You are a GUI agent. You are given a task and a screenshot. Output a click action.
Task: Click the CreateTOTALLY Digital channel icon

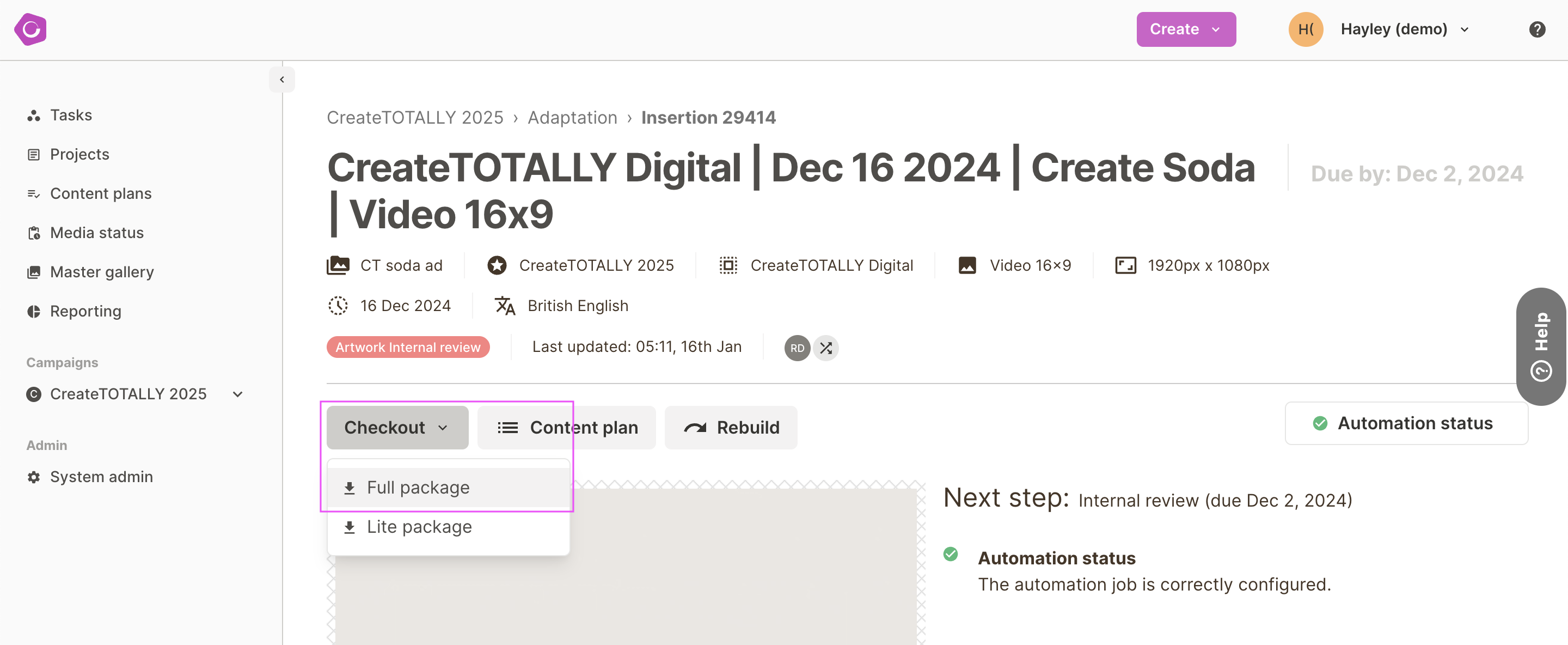click(x=728, y=265)
